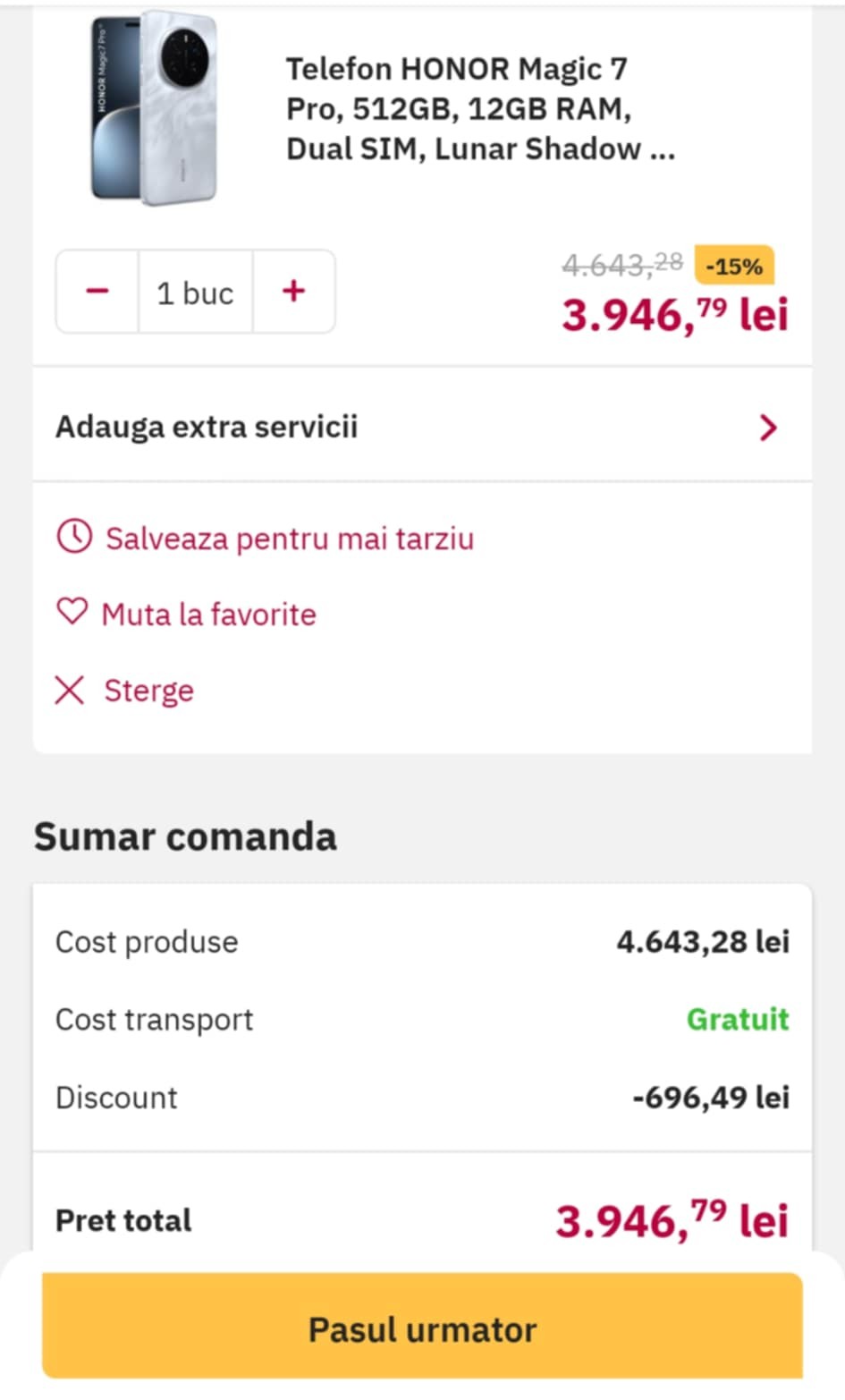The height and width of the screenshot is (1400, 845).
Task: Open the Adauga extra servicii row
Action: click(x=207, y=427)
